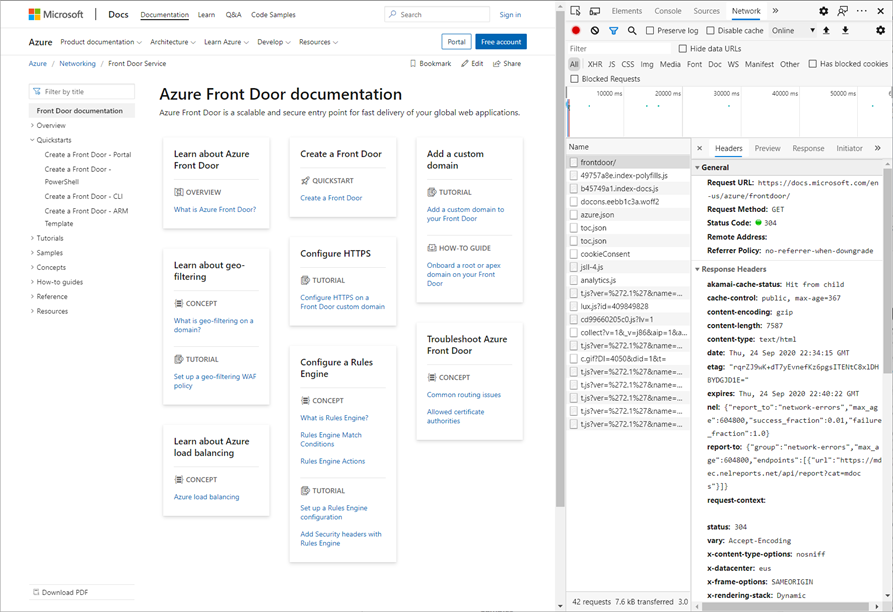Click the export HAR download arrow
This screenshot has width=893, height=612.
tap(845, 31)
